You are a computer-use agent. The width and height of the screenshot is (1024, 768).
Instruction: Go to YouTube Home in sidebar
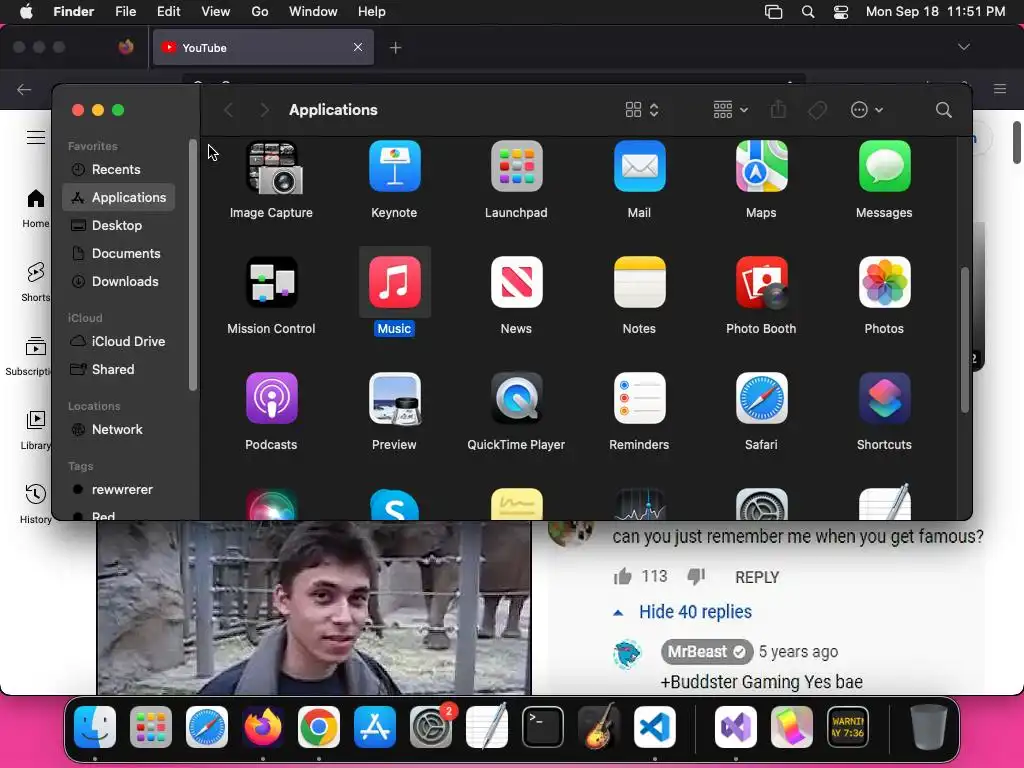click(x=35, y=208)
